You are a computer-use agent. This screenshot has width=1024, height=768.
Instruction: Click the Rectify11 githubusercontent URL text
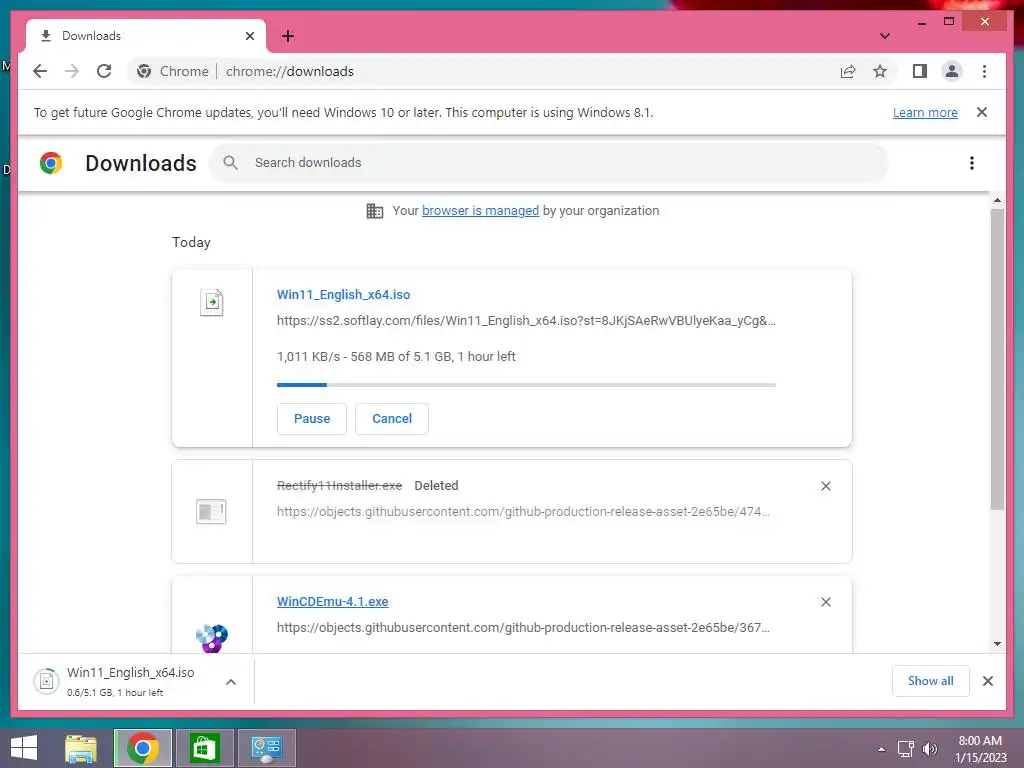pyautogui.click(x=523, y=511)
